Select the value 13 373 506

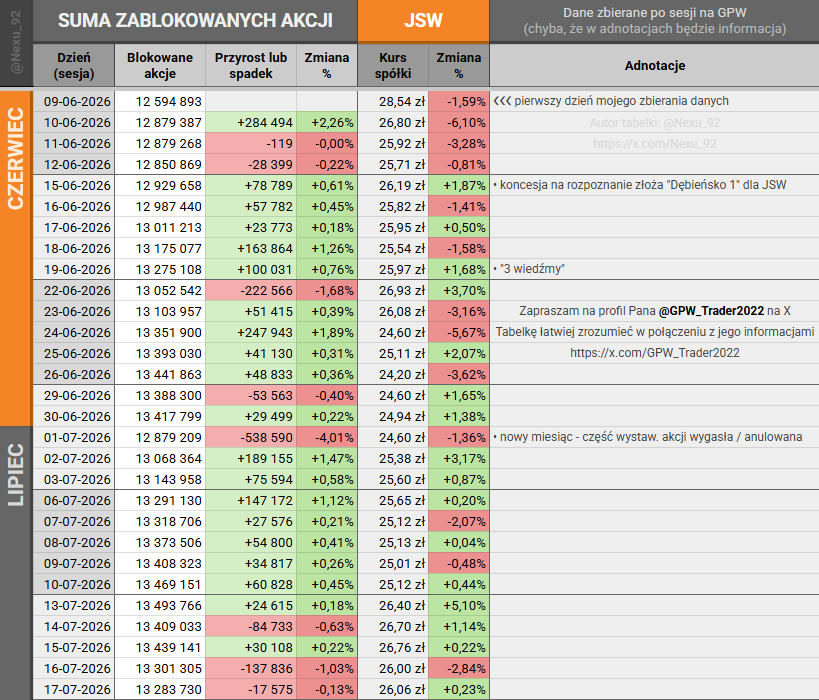pyautogui.click(x=160, y=542)
